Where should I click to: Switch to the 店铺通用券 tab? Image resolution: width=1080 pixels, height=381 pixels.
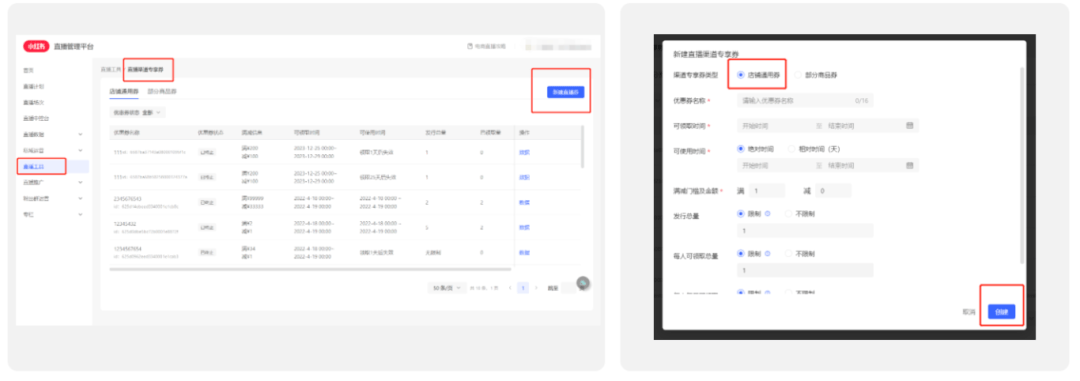click(125, 91)
